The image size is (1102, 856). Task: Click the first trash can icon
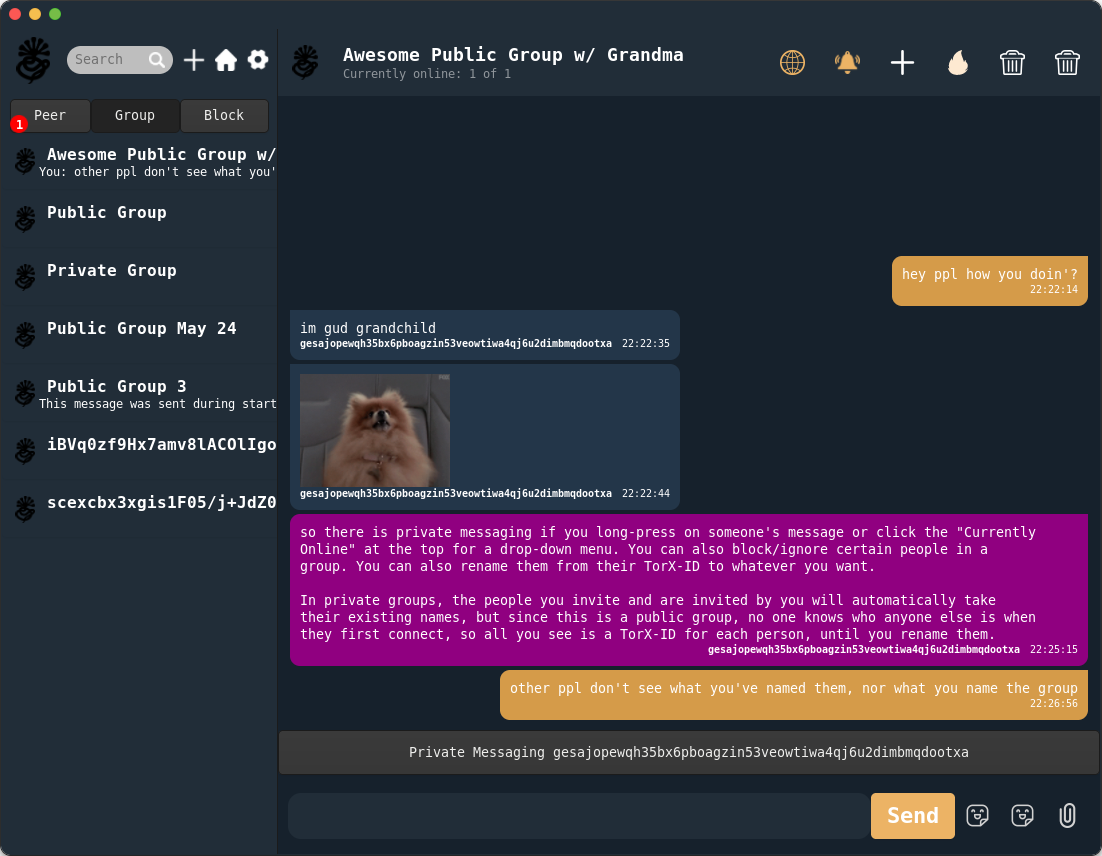tap(1012, 63)
